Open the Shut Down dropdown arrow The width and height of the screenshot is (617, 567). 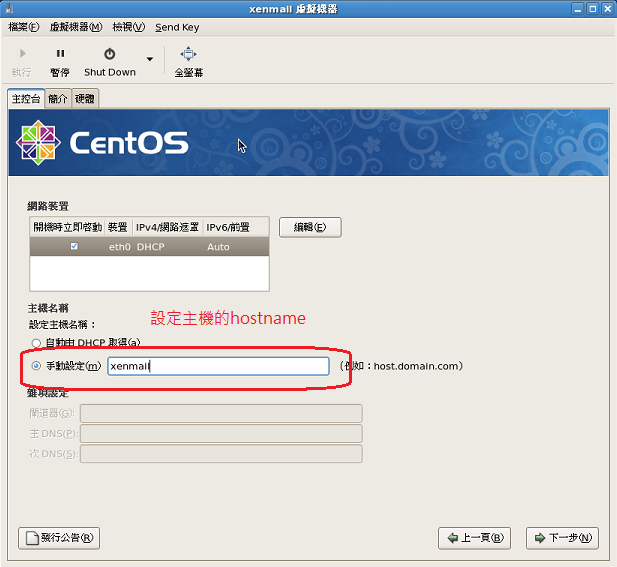tap(150, 59)
